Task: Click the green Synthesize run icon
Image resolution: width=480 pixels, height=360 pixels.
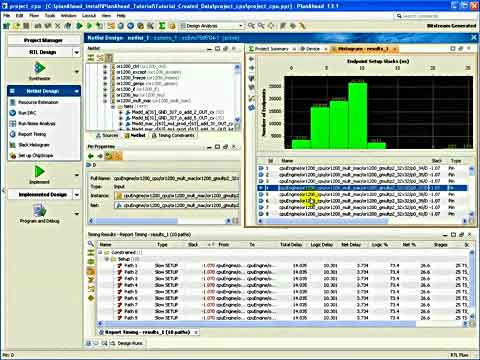Action: click(39, 68)
